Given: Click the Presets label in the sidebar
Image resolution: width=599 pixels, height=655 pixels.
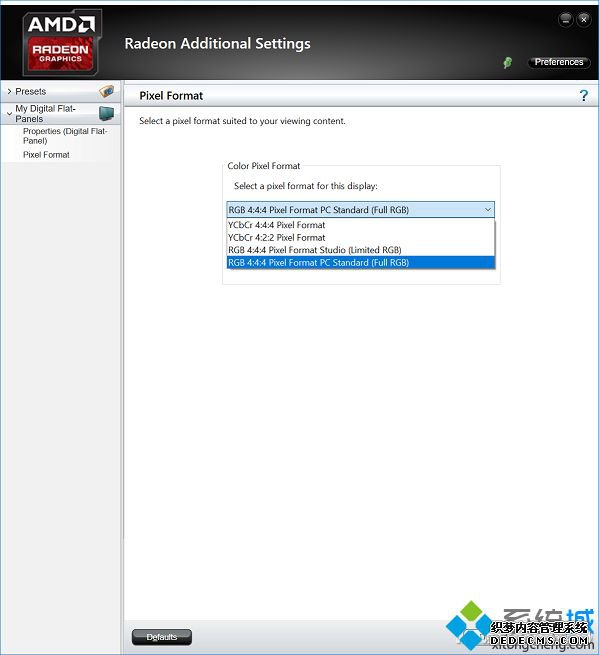Looking at the screenshot, I should 30,91.
